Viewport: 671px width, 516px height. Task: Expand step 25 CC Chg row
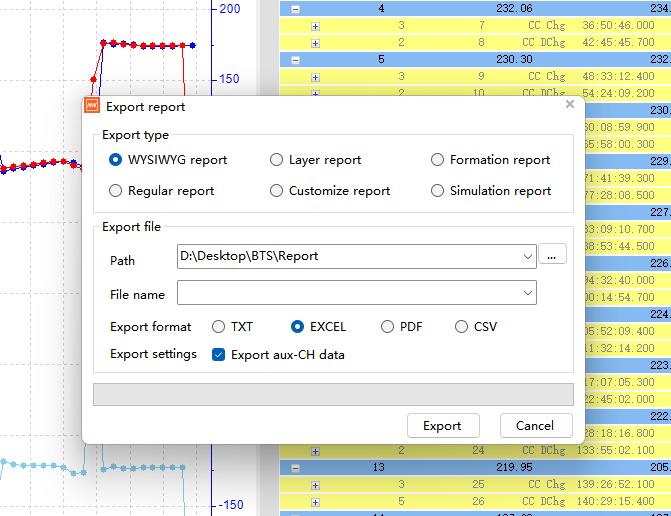[x=315, y=485]
